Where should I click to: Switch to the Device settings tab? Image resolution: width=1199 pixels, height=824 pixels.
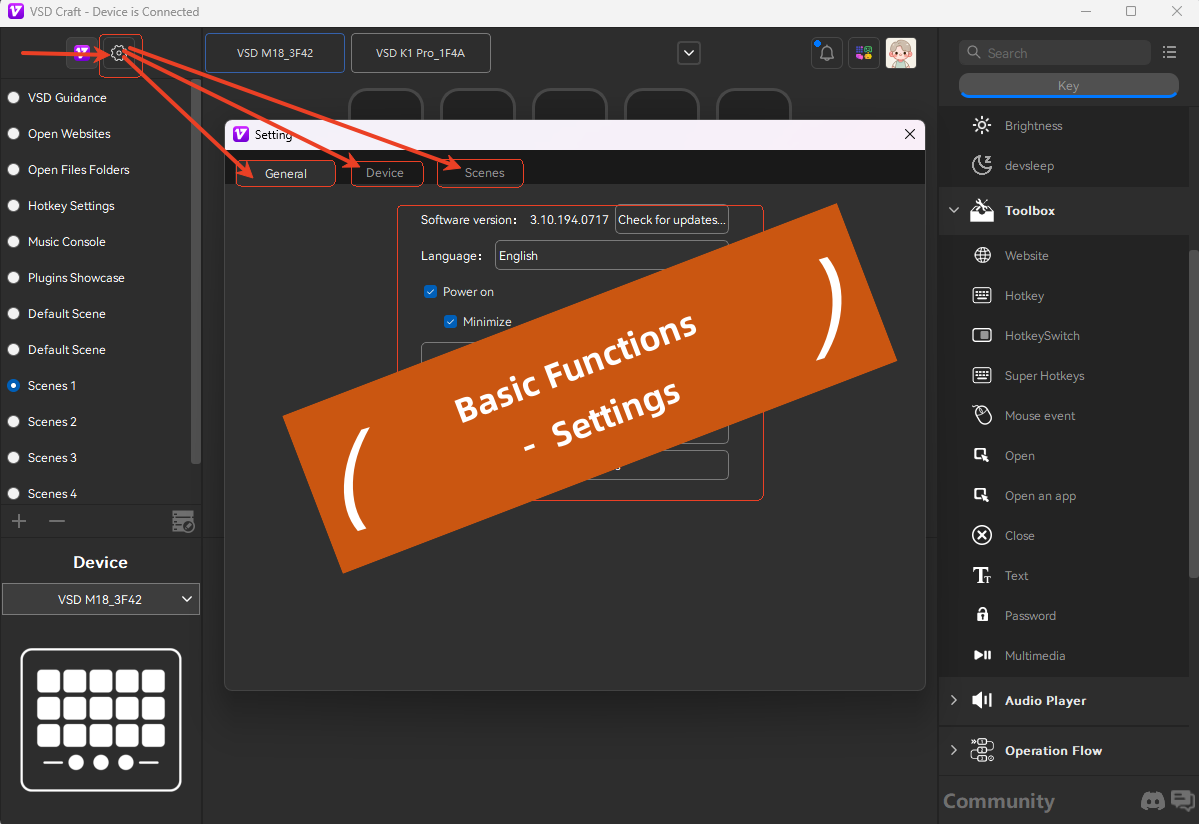[x=385, y=173]
